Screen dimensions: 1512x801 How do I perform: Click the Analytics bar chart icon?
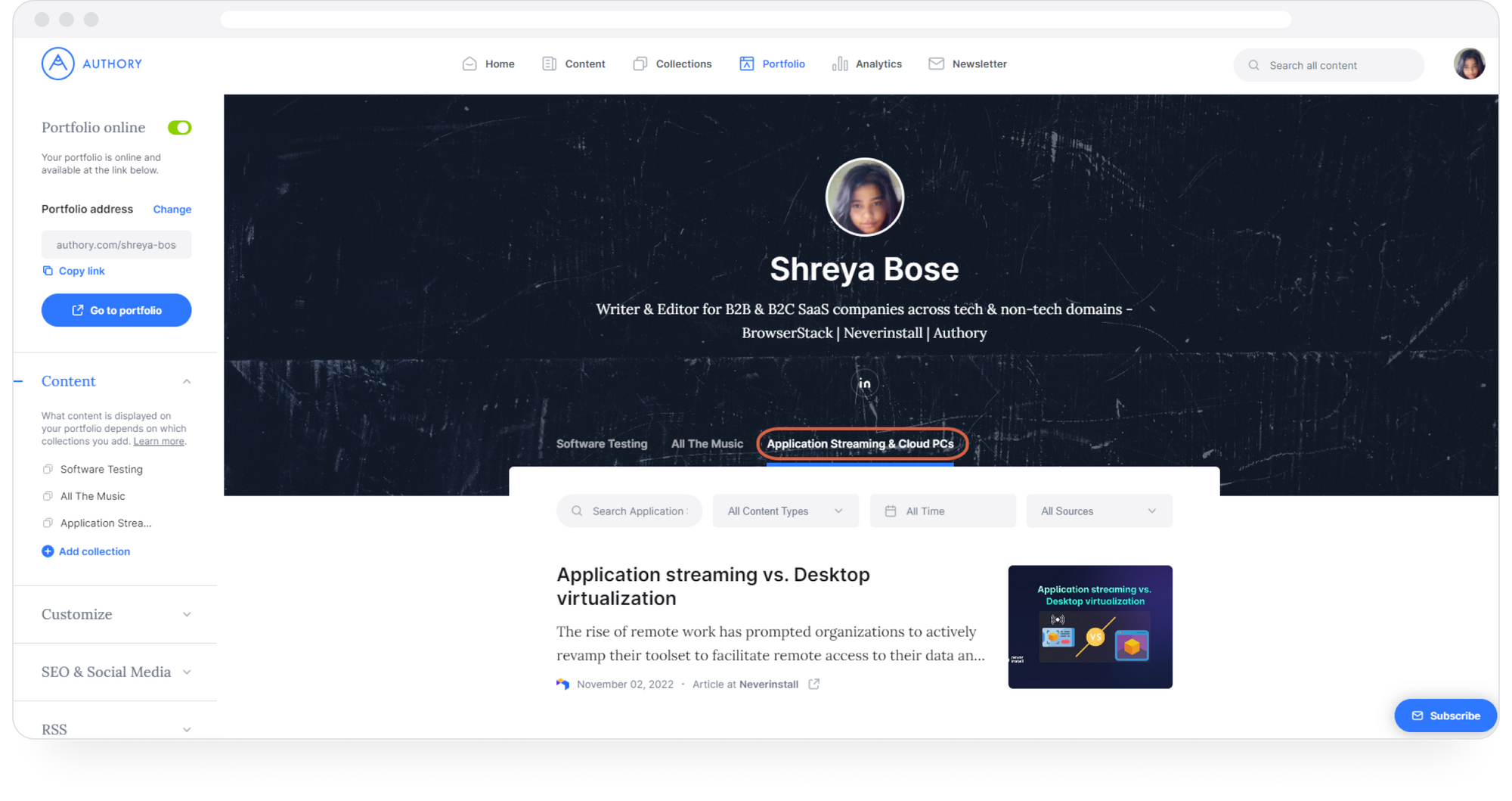(x=839, y=64)
